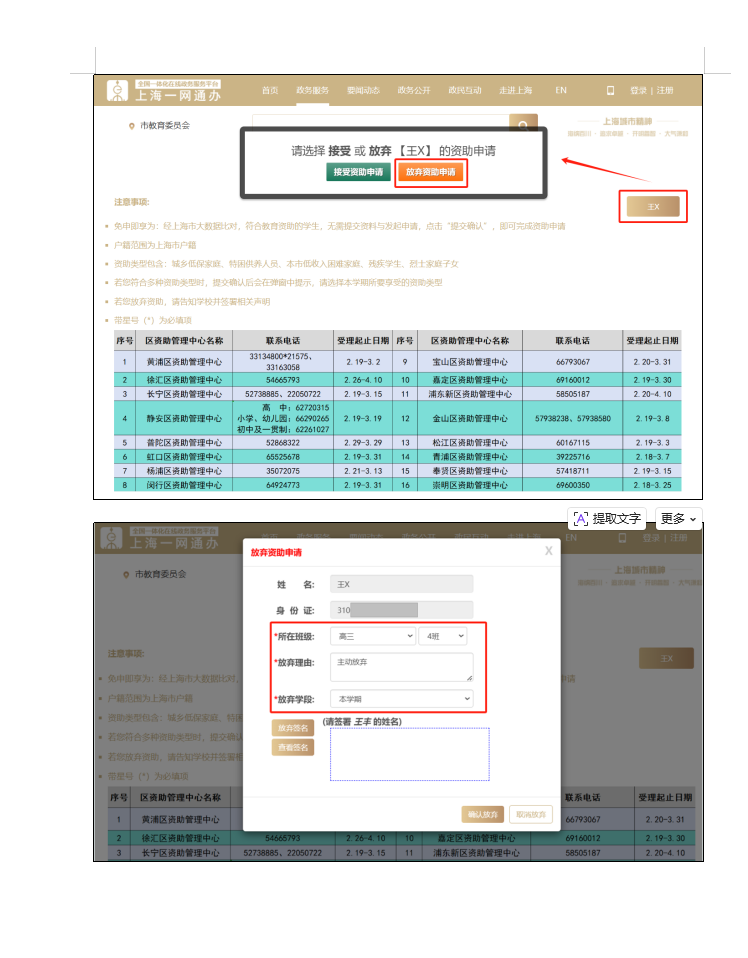Click the 闵行区资助管理中心 table cell
Screen dimensions: 748x958
coord(184,485)
